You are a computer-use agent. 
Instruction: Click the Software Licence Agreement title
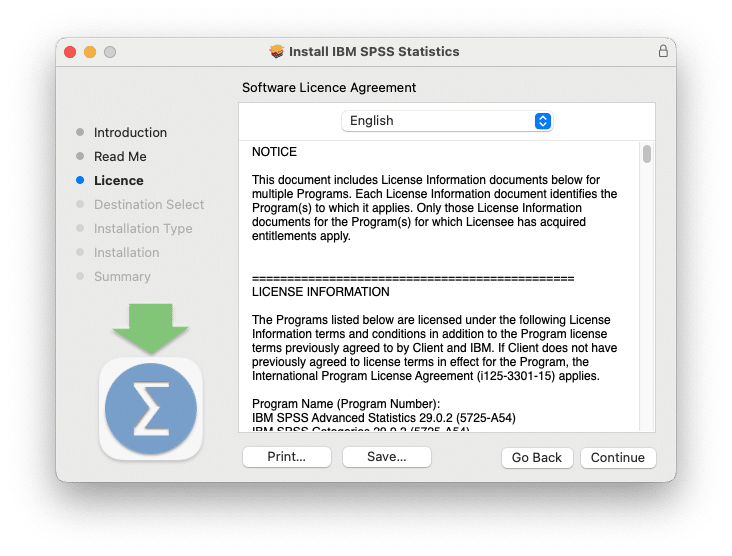click(329, 88)
